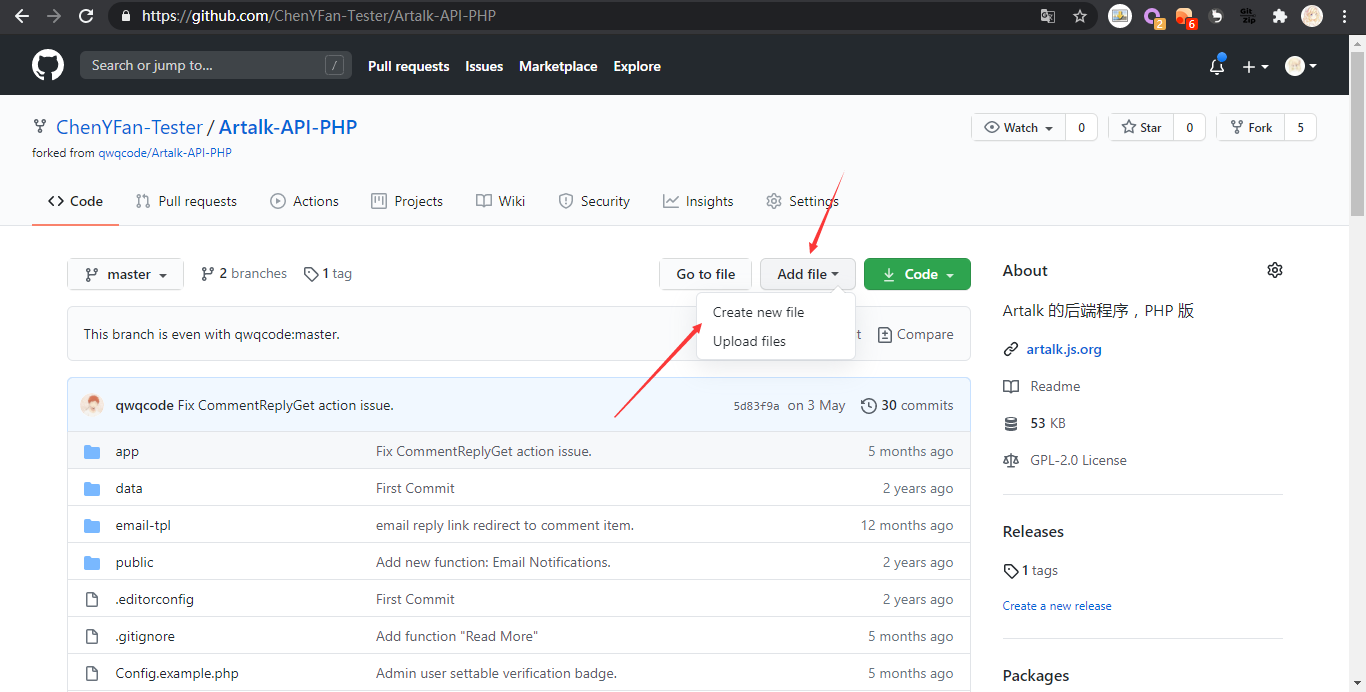1366x692 pixels.
Task: Click the translate page icon
Action: point(1048,16)
